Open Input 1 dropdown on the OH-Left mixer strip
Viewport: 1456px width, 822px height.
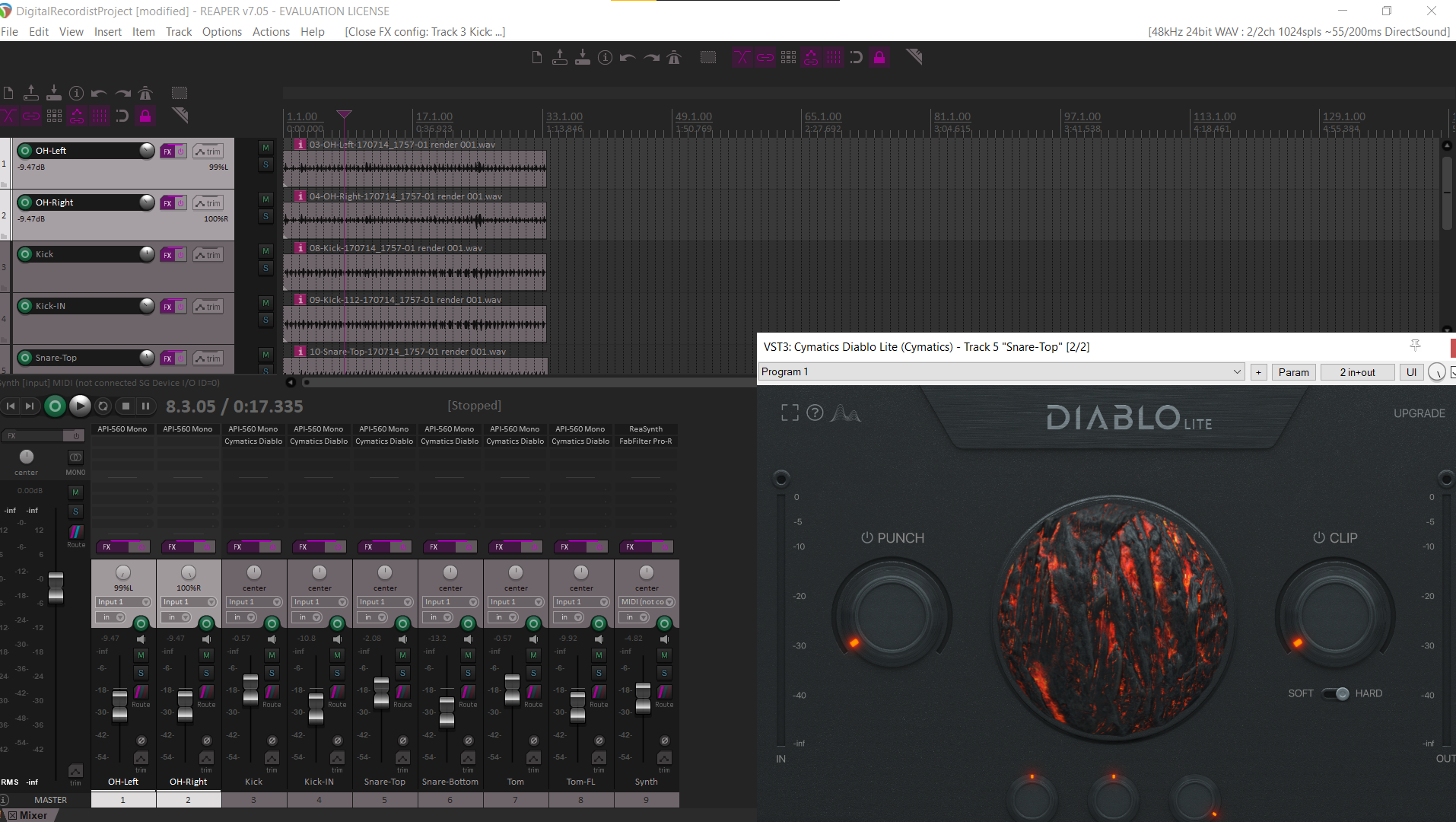tap(123, 602)
